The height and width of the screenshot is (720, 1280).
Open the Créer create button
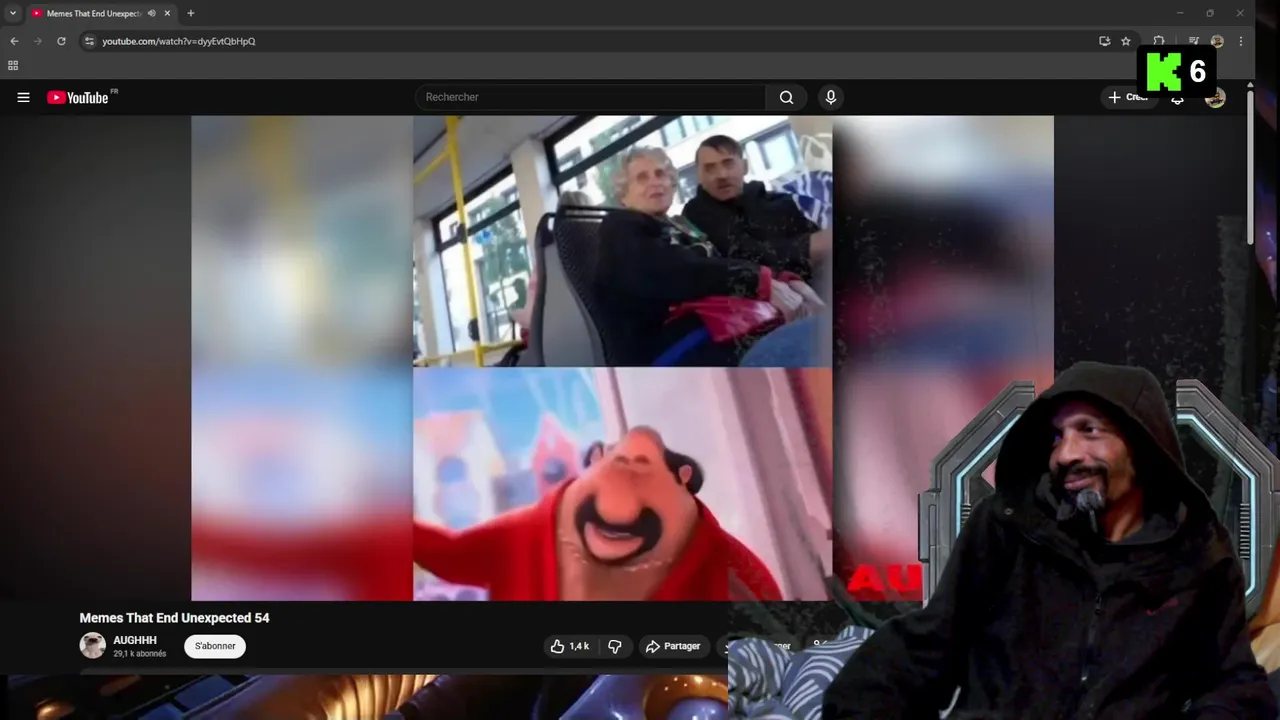tap(1128, 97)
